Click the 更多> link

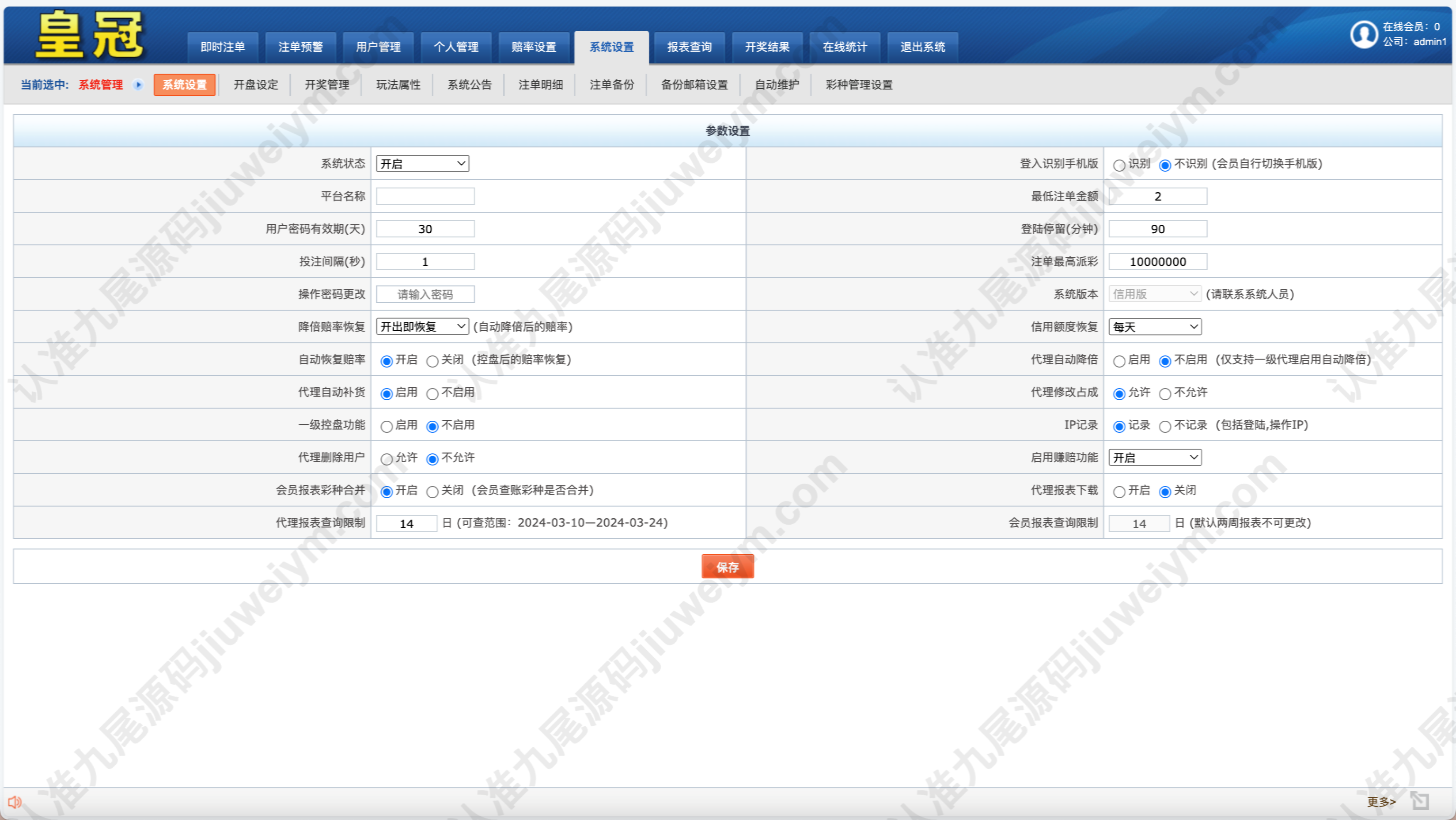coord(1381,801)
